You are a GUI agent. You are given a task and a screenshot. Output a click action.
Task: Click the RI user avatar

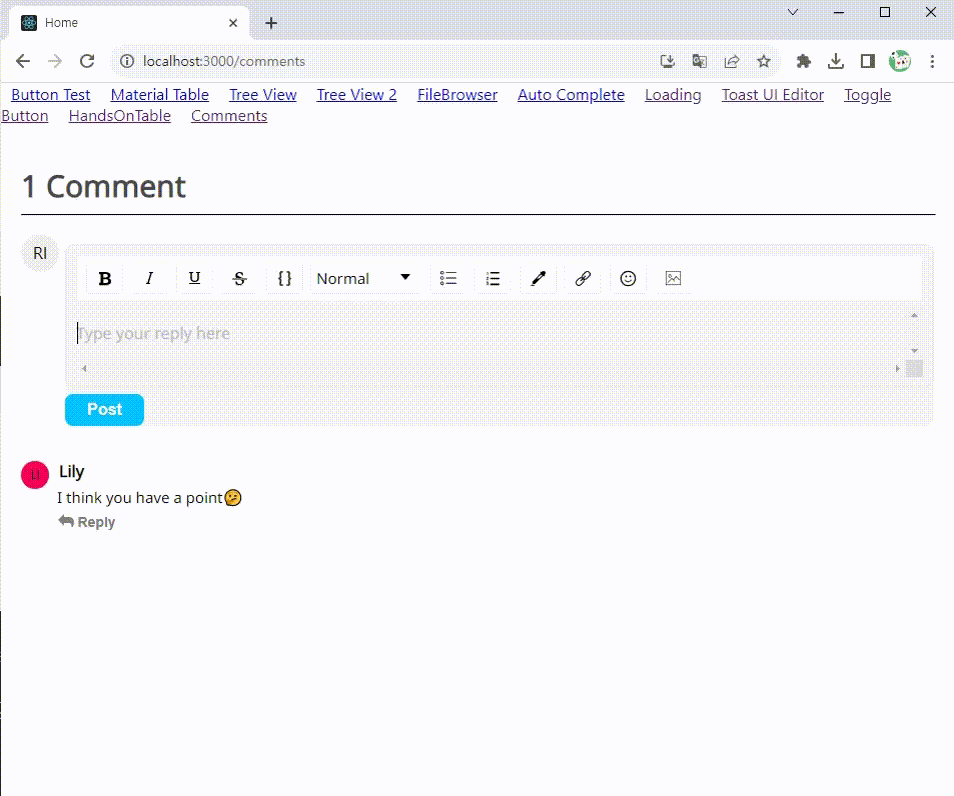click(x=40, y=253)
